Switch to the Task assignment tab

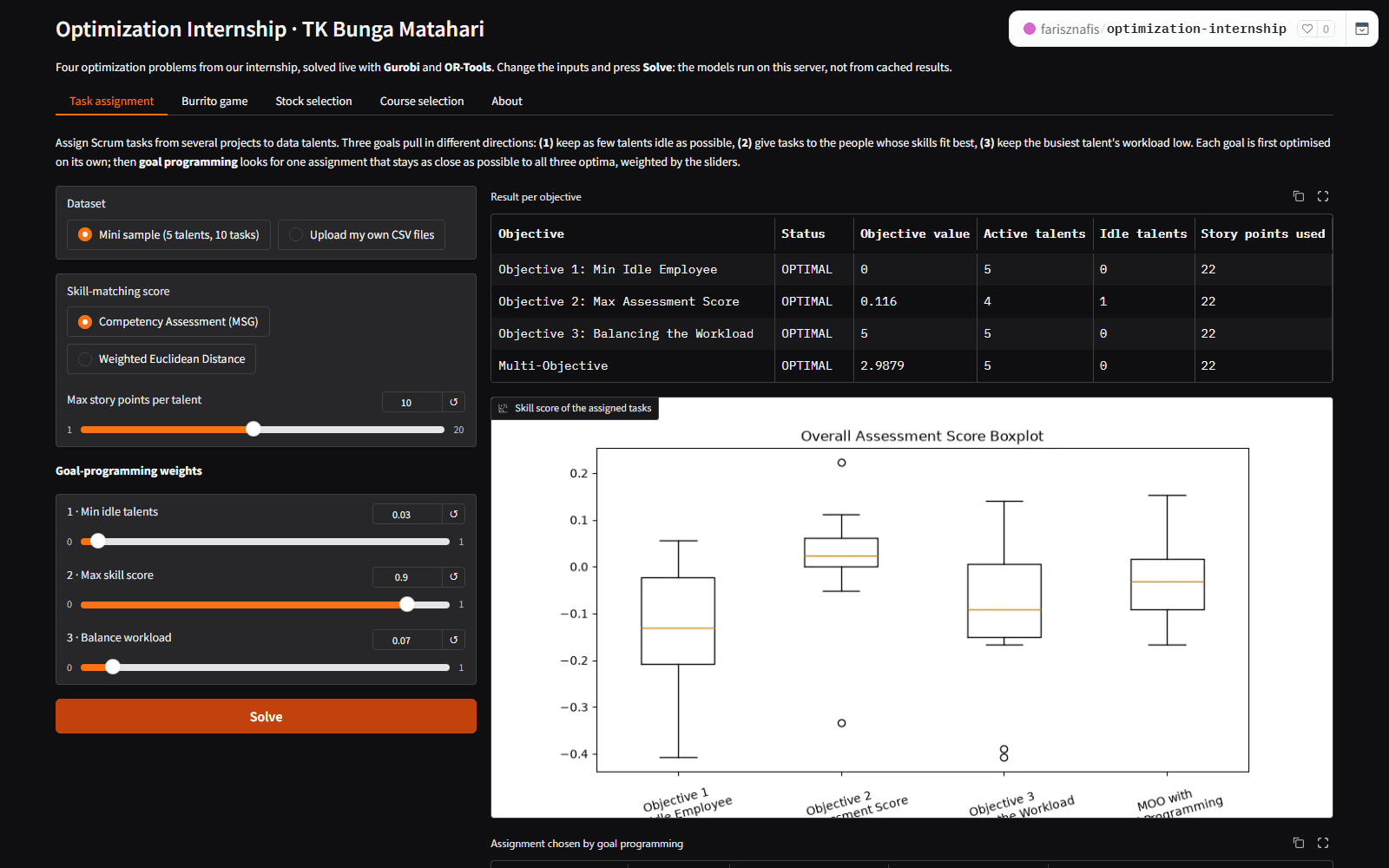tap(111, 101)
